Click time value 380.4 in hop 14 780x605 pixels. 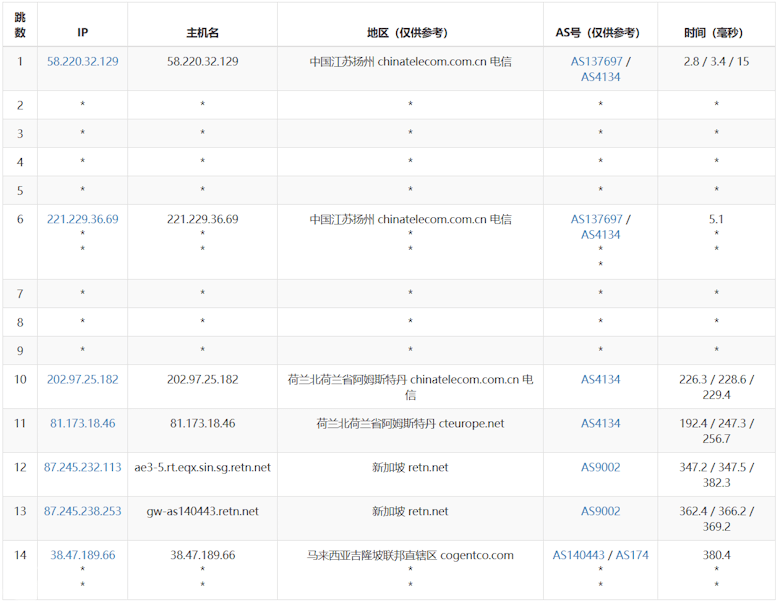(716, 554)
